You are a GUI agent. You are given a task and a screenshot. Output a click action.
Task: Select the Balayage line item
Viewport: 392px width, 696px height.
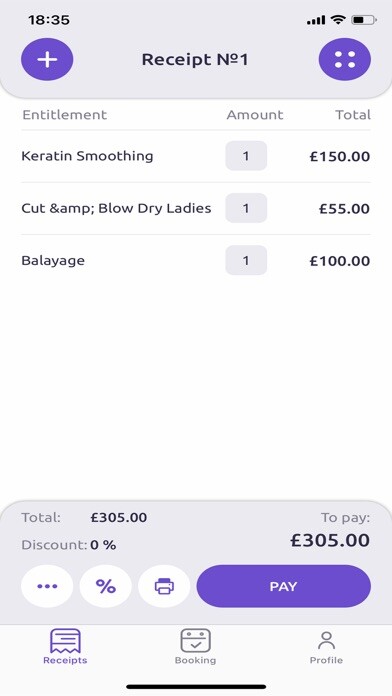click(x=196, y=261)
